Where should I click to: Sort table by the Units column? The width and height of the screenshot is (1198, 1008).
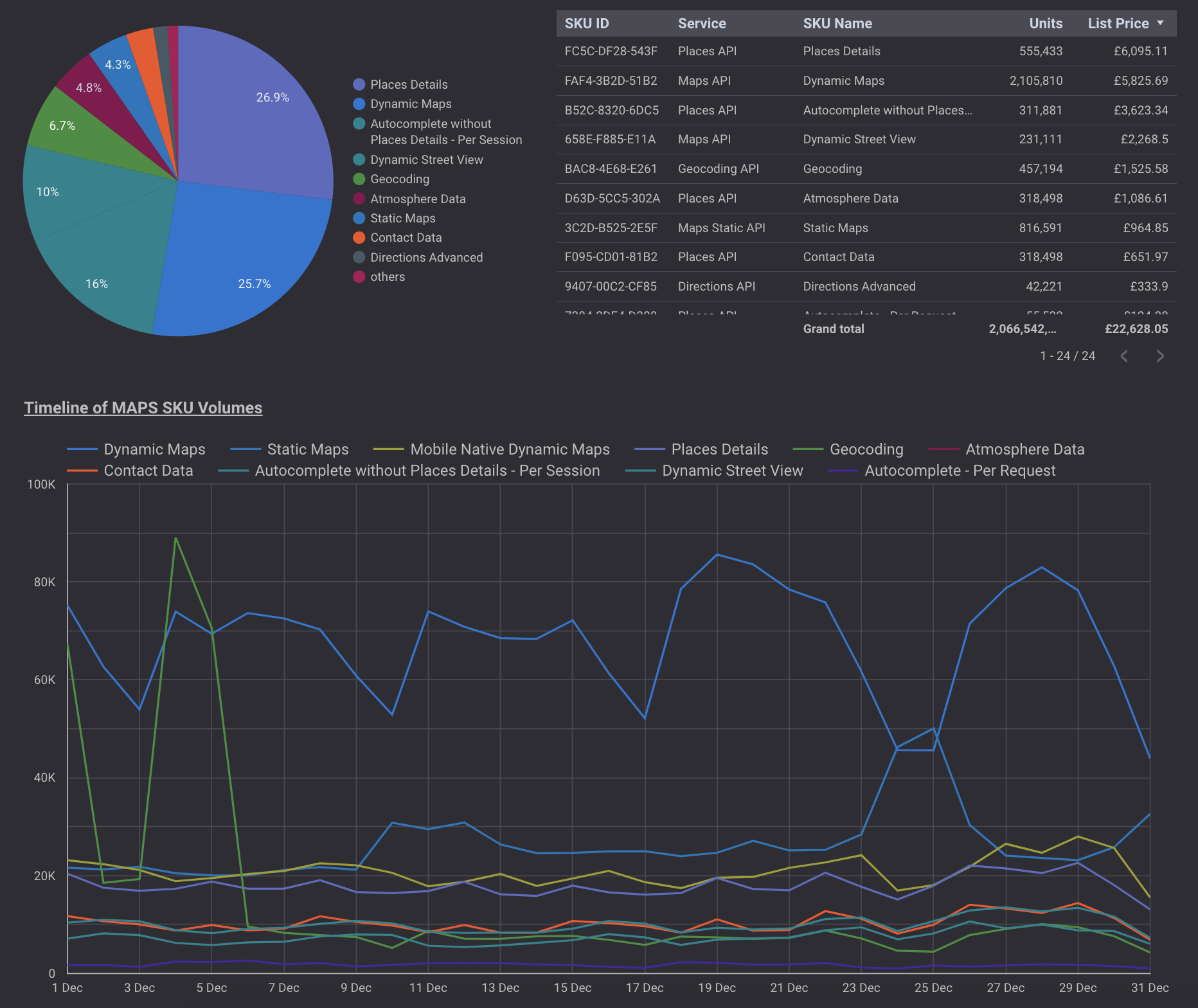click(x=1045, y=23)
